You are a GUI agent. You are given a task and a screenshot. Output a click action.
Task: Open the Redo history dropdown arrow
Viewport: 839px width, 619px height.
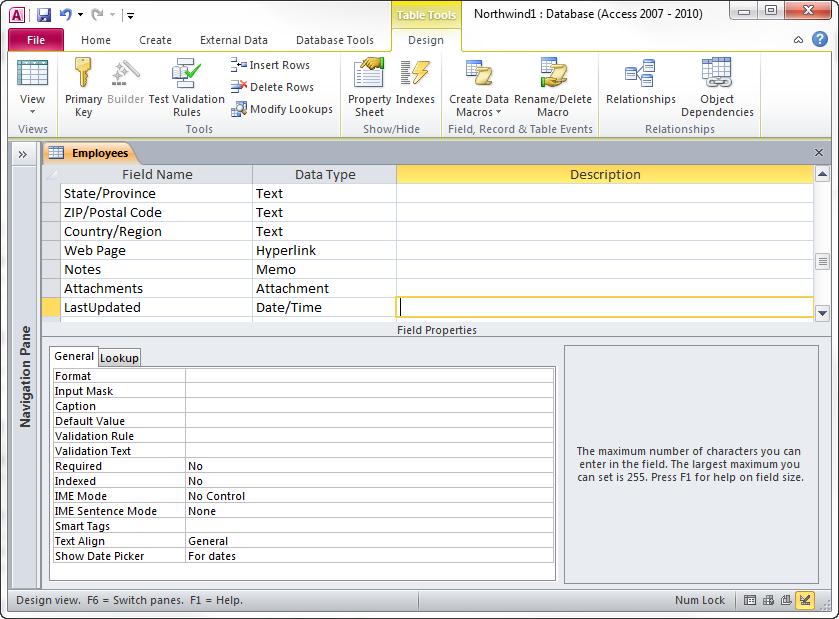tap(112, 15)
